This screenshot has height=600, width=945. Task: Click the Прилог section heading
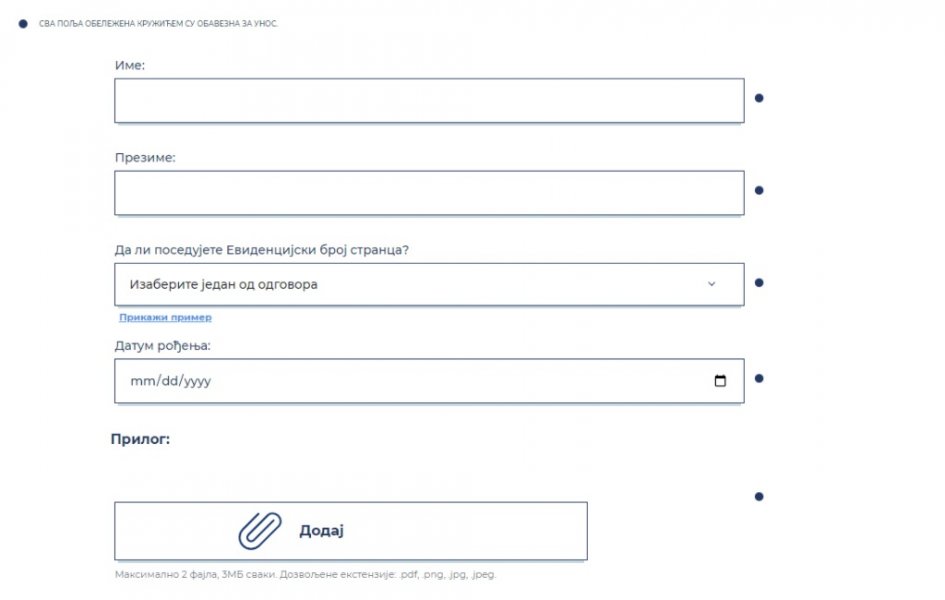[x=143, y=437]
